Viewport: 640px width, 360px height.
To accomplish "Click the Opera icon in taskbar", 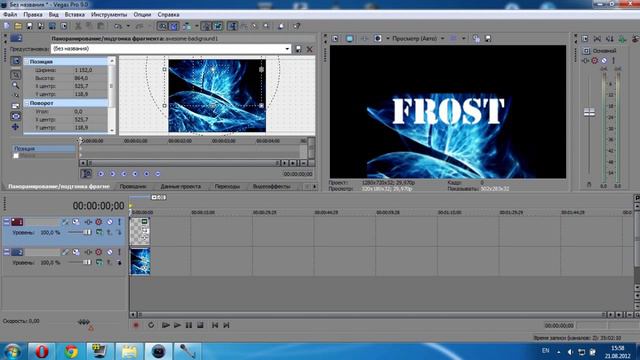I will [x=41, y=351].
